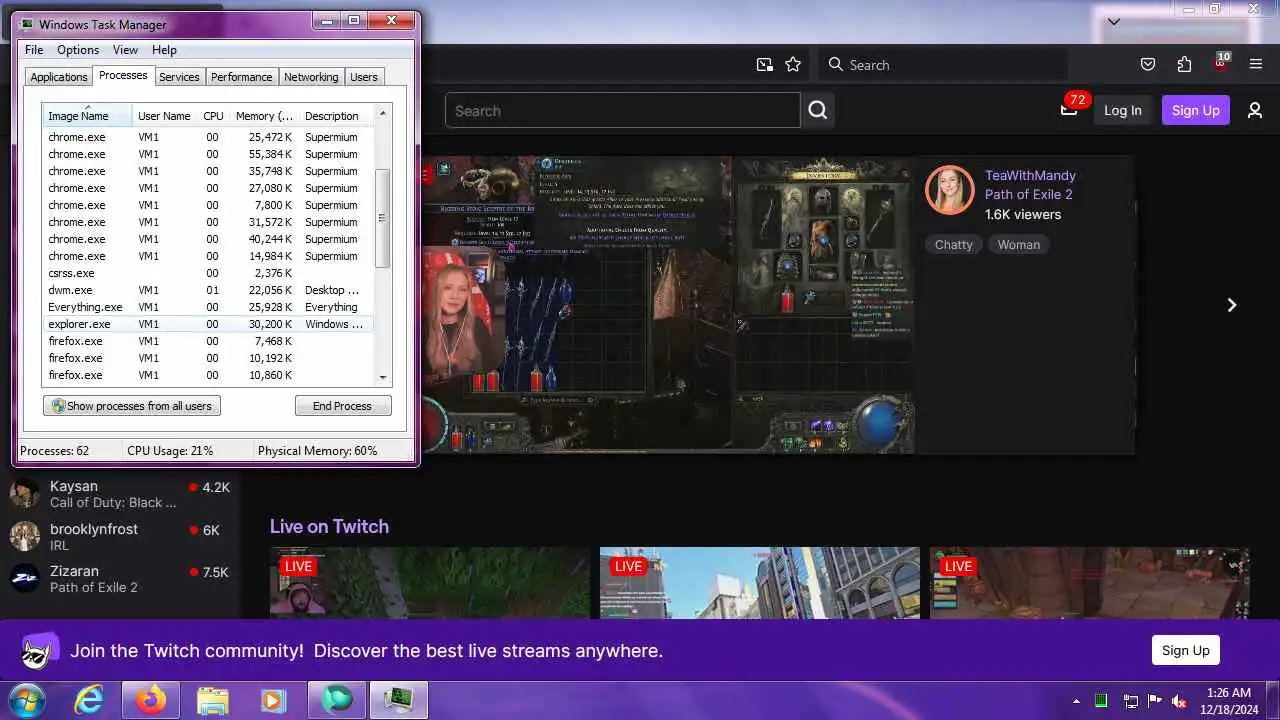Select the Chatty tag

tap(953, 244)
